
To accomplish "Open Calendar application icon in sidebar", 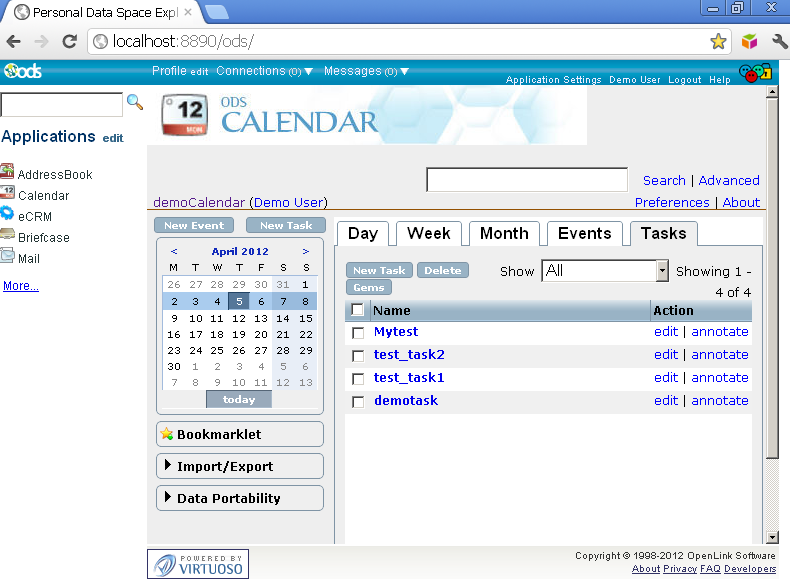I will pyautogui.click(x=7, y=192).
